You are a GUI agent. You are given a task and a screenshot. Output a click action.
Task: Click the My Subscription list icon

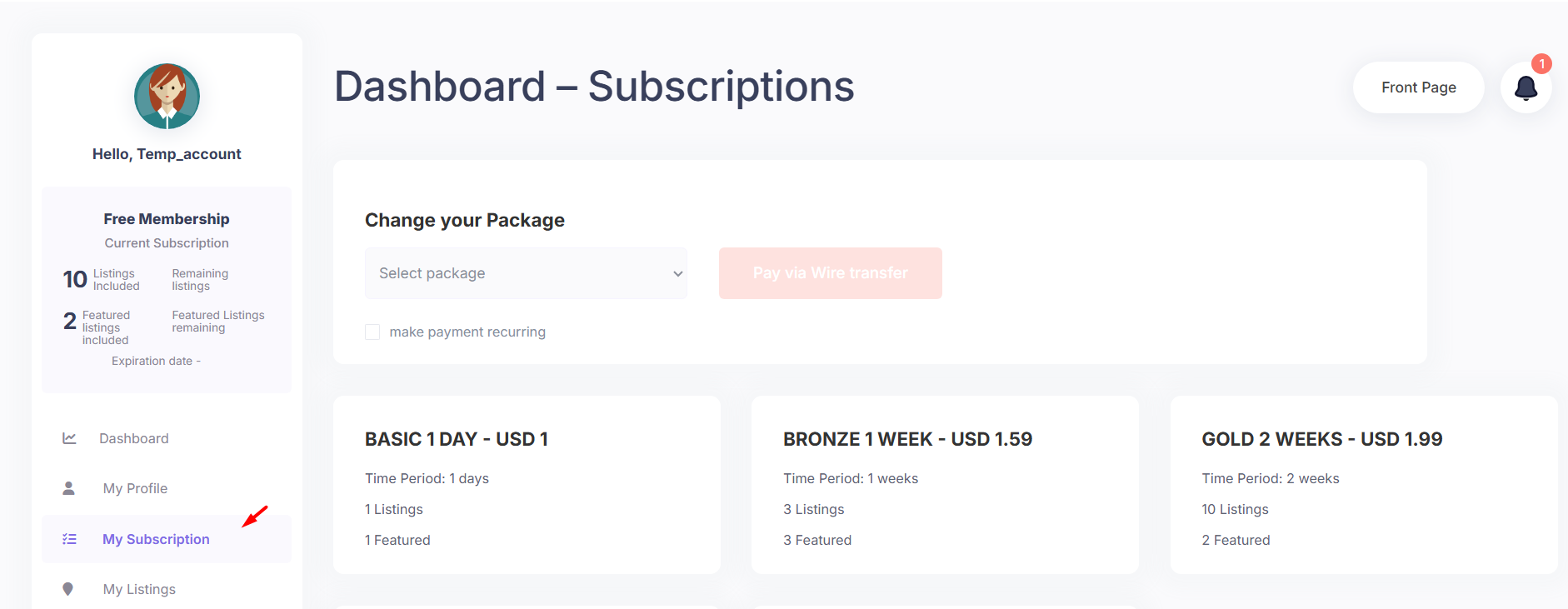69,539
